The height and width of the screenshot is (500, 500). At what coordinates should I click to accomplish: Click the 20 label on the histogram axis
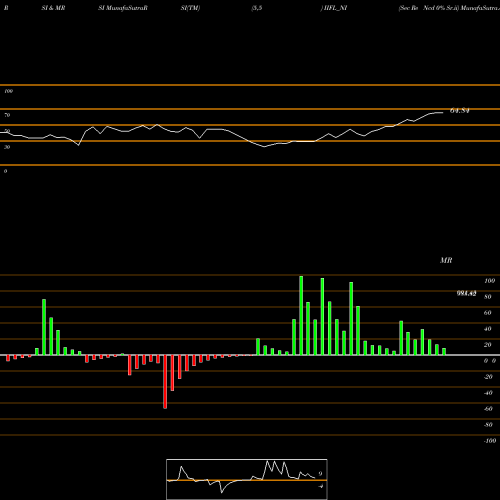point(488,345)
